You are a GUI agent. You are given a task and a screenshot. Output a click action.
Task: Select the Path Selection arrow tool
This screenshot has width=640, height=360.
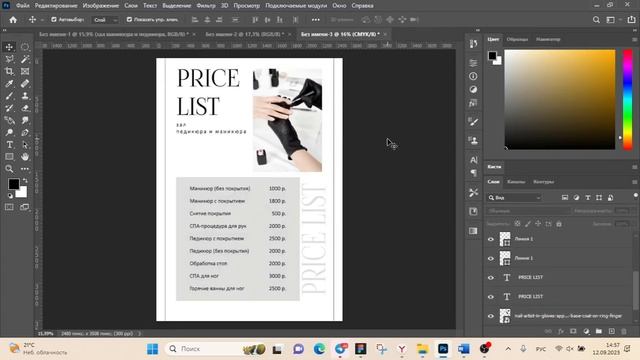(25, 144)
